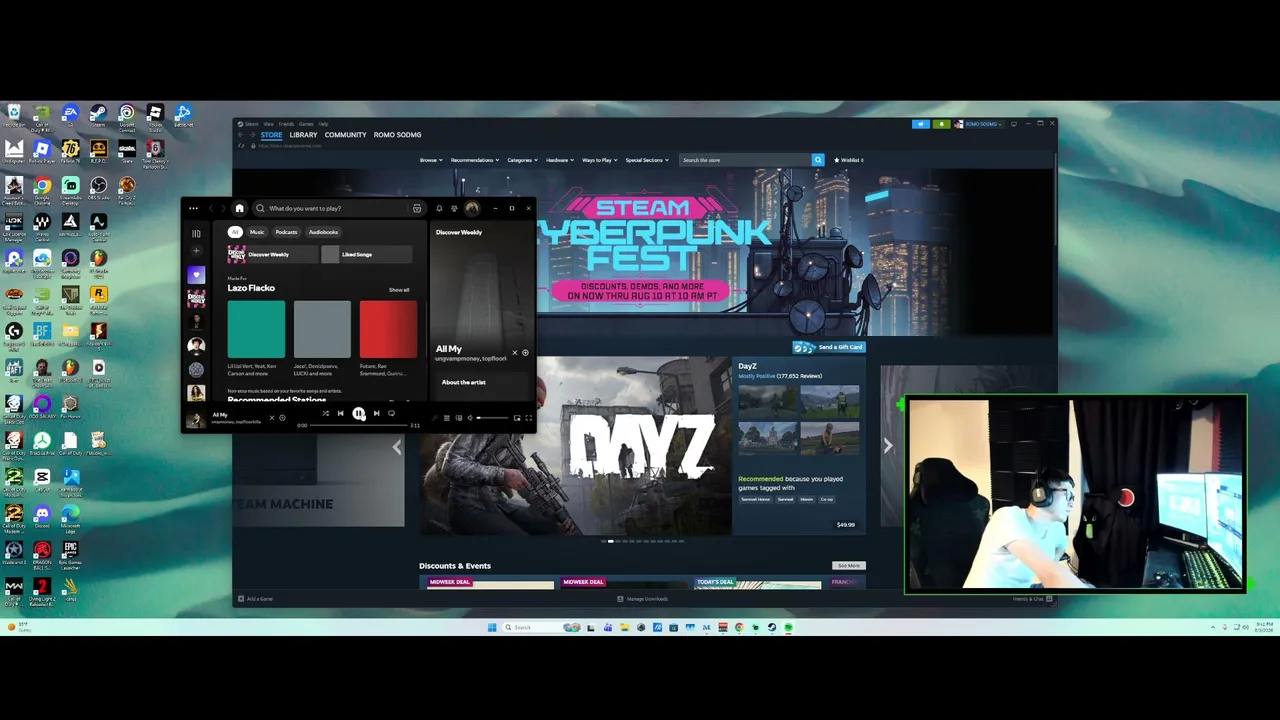
Task: Expand Steam Browse dropdown
Action: [x=430, y=160]
